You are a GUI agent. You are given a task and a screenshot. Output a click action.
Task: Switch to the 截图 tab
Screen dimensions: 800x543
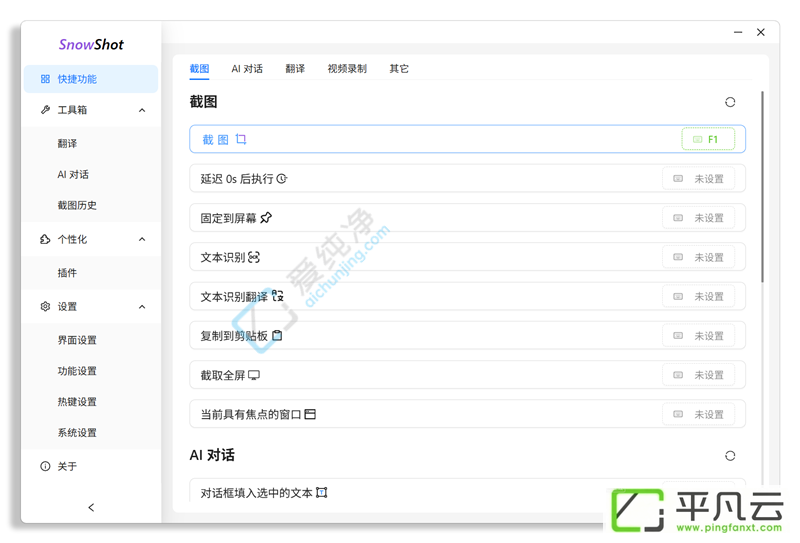point(199,68)
